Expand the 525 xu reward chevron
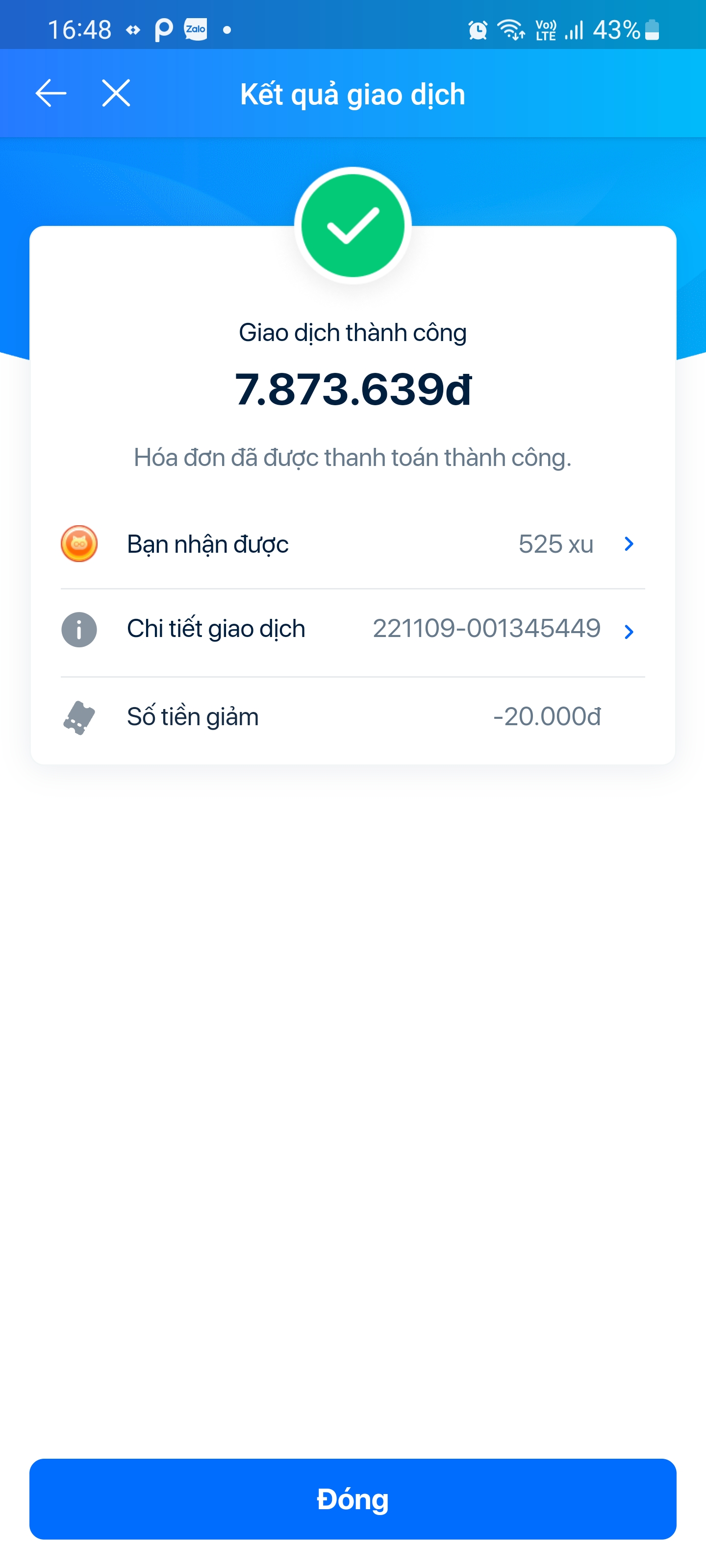The image size is (706, 1568). pos(629,543)
